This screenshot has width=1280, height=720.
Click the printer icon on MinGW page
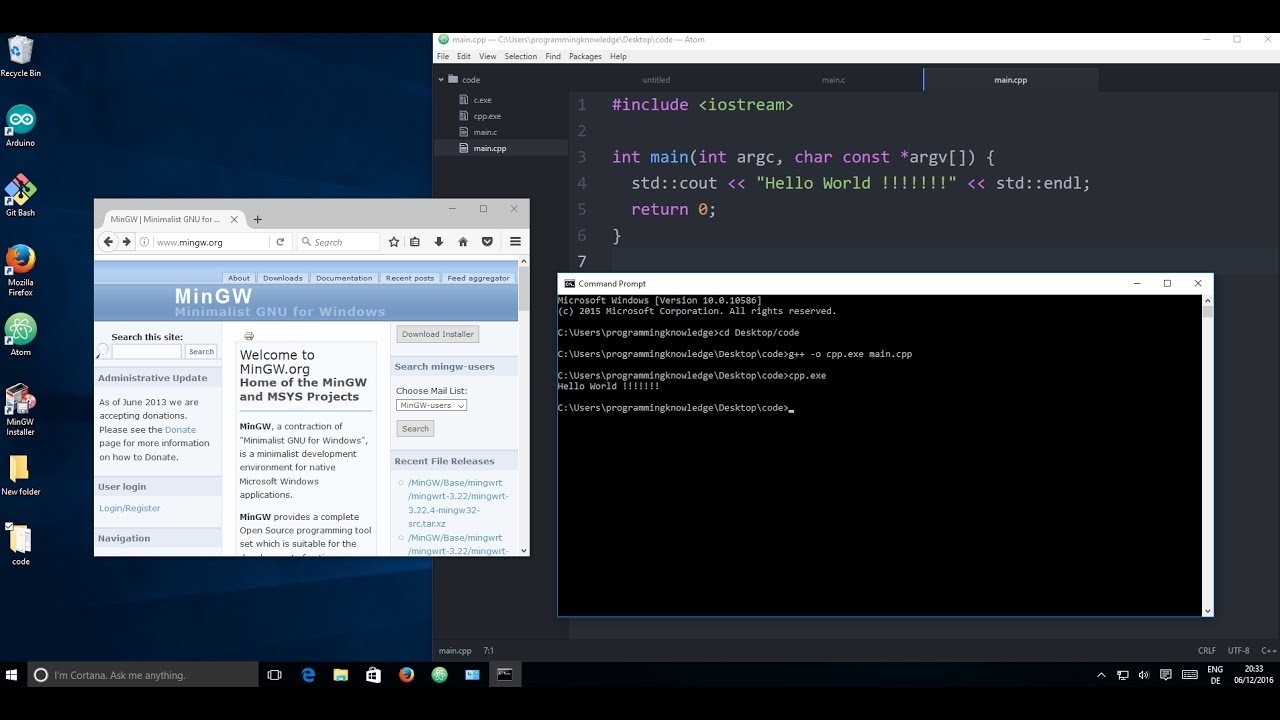[249, 337]
